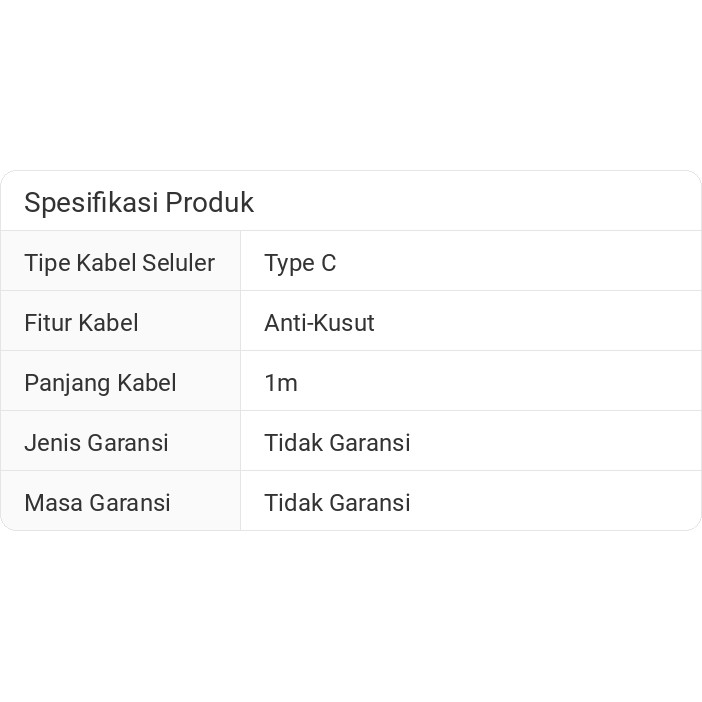702x702 pixels.
Task: Select the Jenis Garansi label
Action: click(x=96, y=443)
